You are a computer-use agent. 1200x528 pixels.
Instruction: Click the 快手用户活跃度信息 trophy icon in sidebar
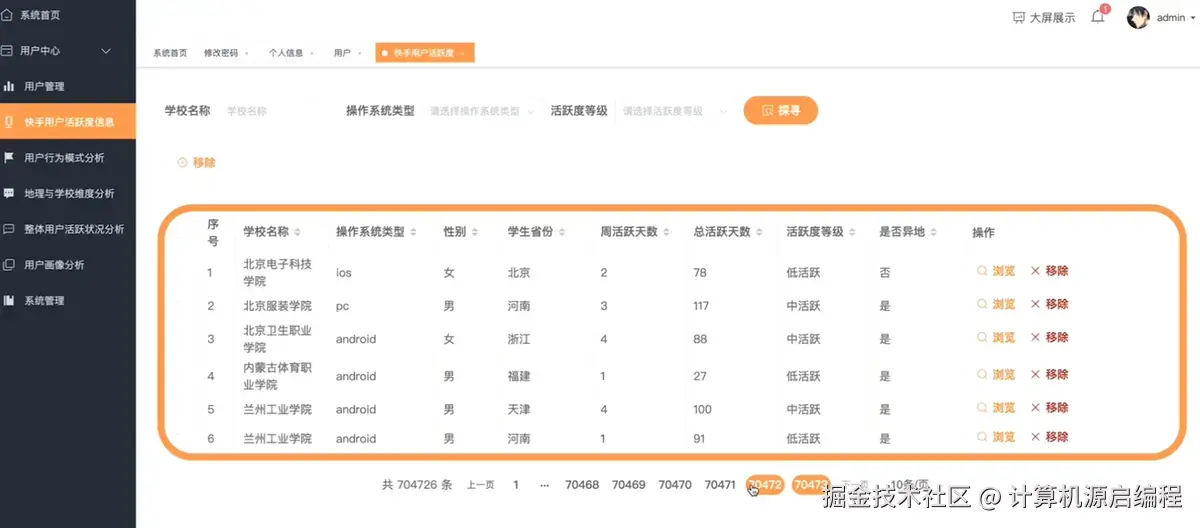tap(9, 122)
